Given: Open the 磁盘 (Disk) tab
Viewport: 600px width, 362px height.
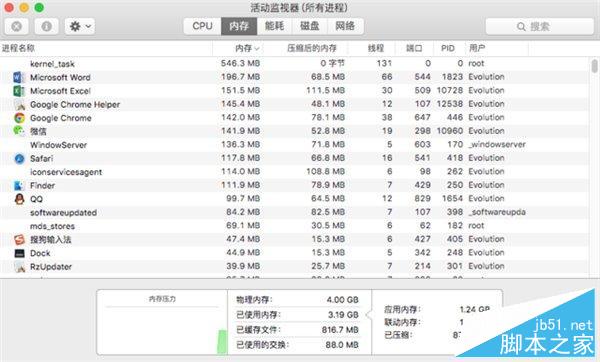Looking at the screenshot, I should (309, 26).
